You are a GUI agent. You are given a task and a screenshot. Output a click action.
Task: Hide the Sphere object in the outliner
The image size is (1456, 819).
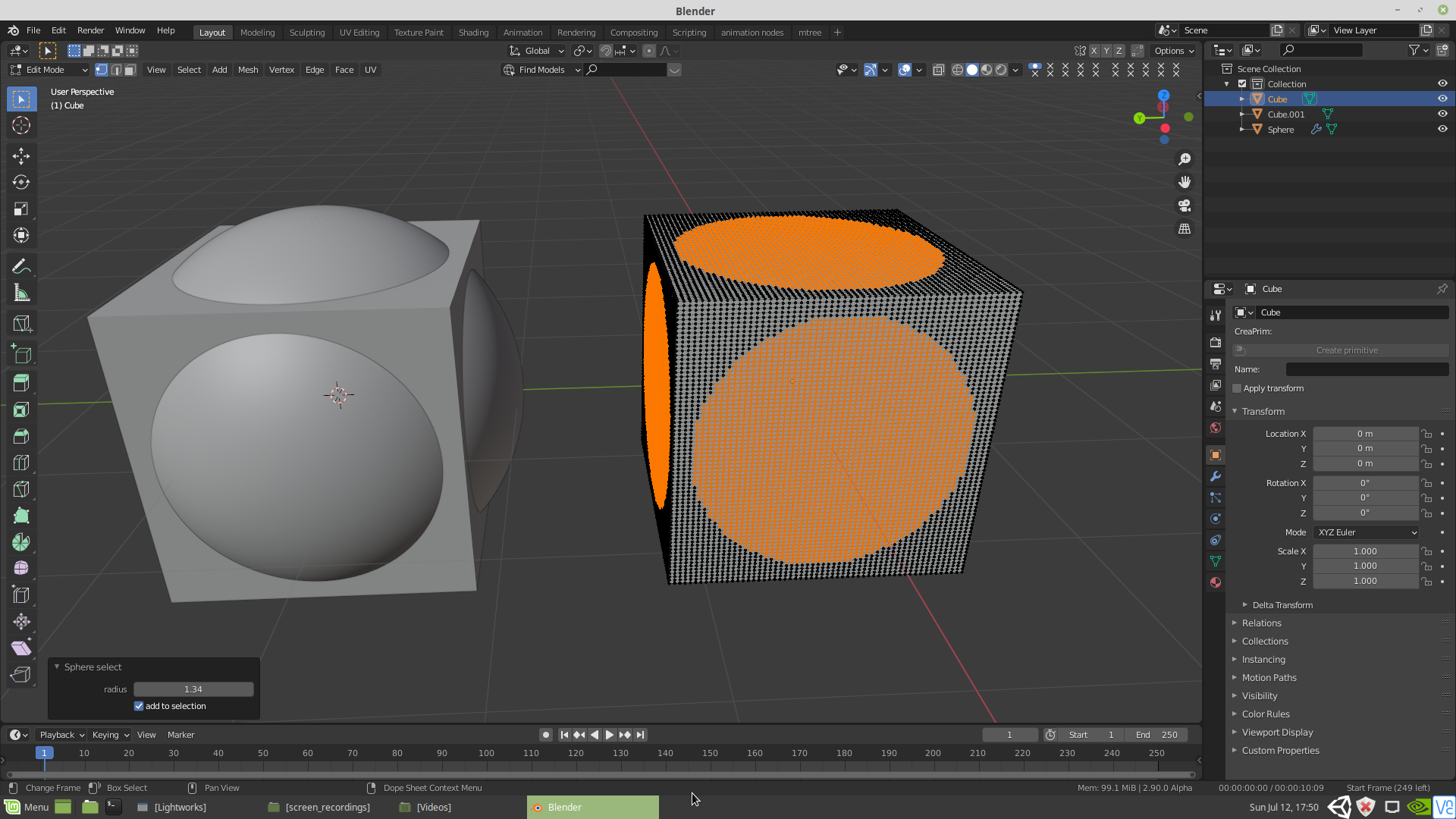pos(1442,129)
